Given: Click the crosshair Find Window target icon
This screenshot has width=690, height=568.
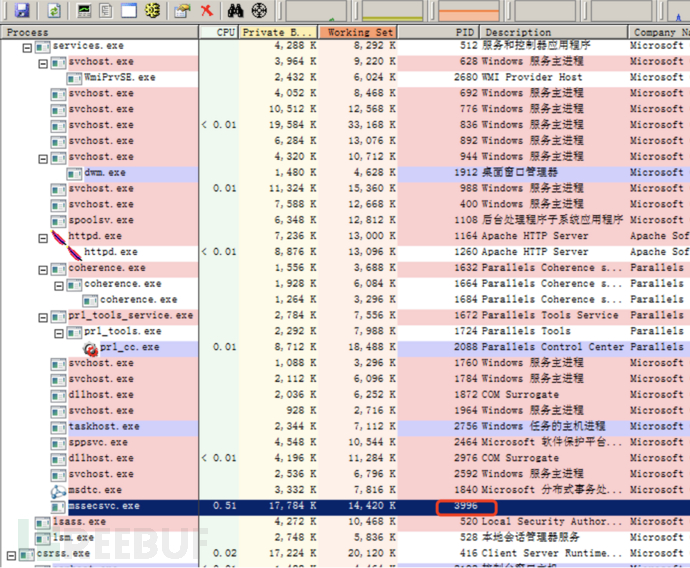Looking at the screenshot, I should point(259,10).
